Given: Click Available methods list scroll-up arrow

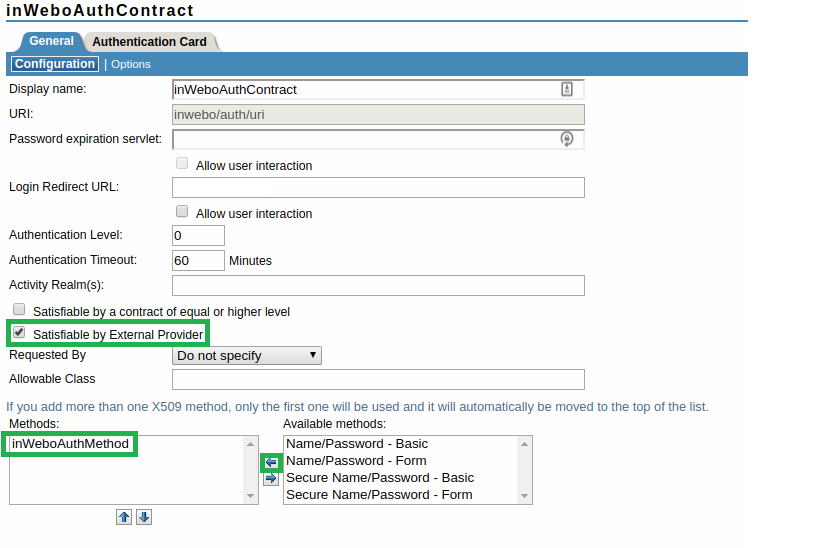Looking at the screenshot, I should pyautogui.click(x=525, y=443).
